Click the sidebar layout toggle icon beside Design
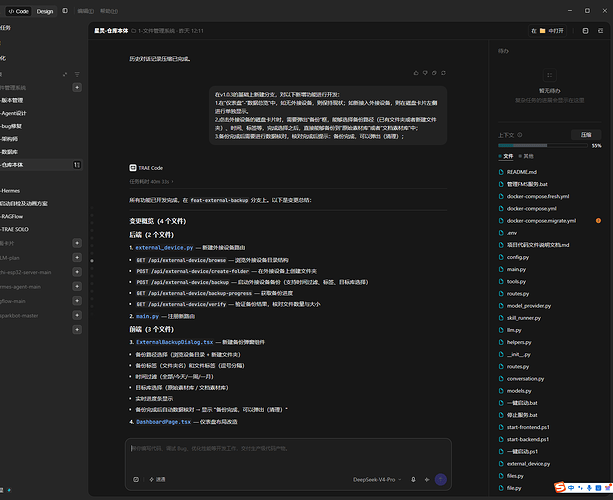This screenshot has height=500, width=613. 65,11
